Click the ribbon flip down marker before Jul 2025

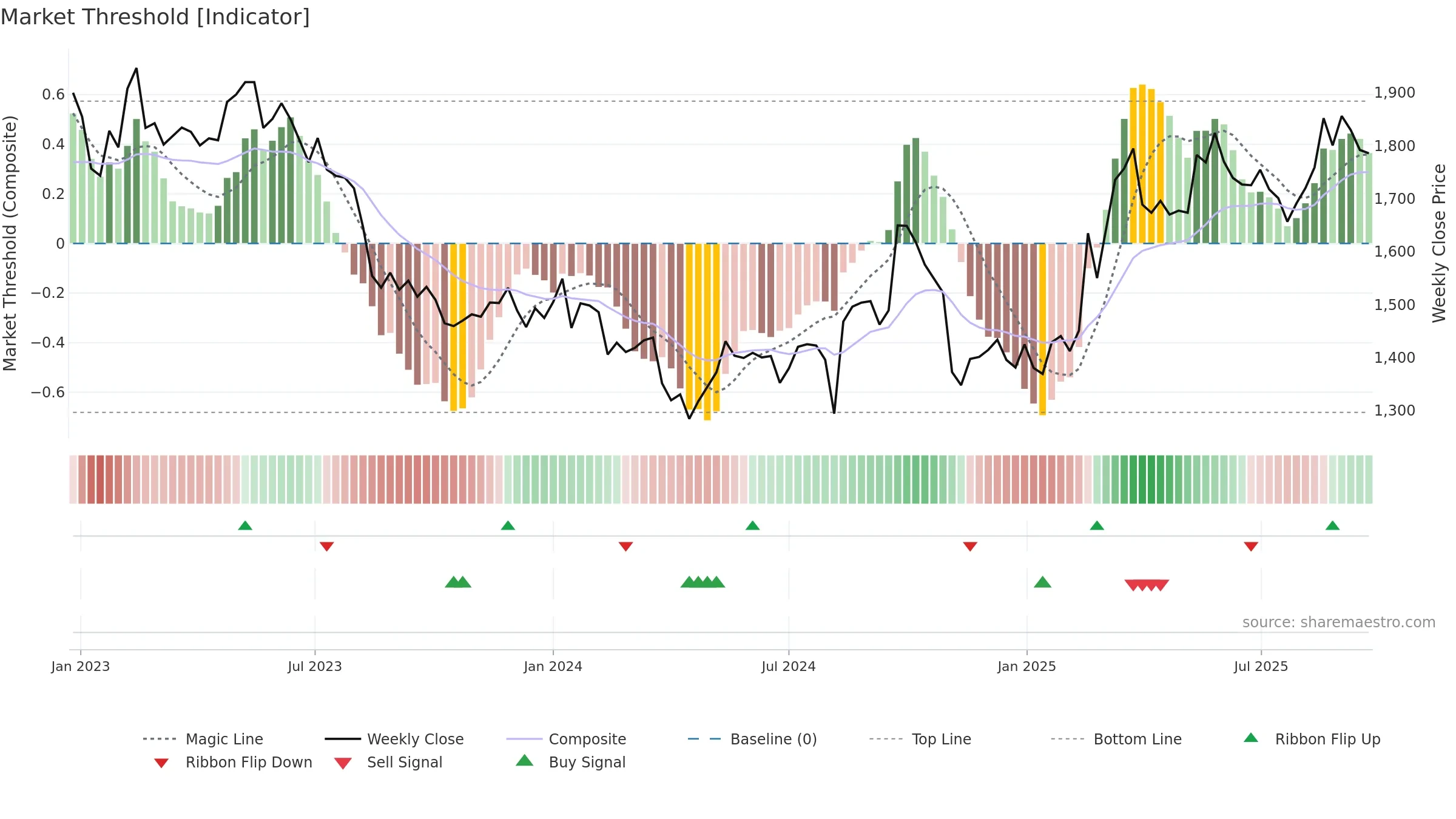pyautogui.click(x=1250, y=547)
